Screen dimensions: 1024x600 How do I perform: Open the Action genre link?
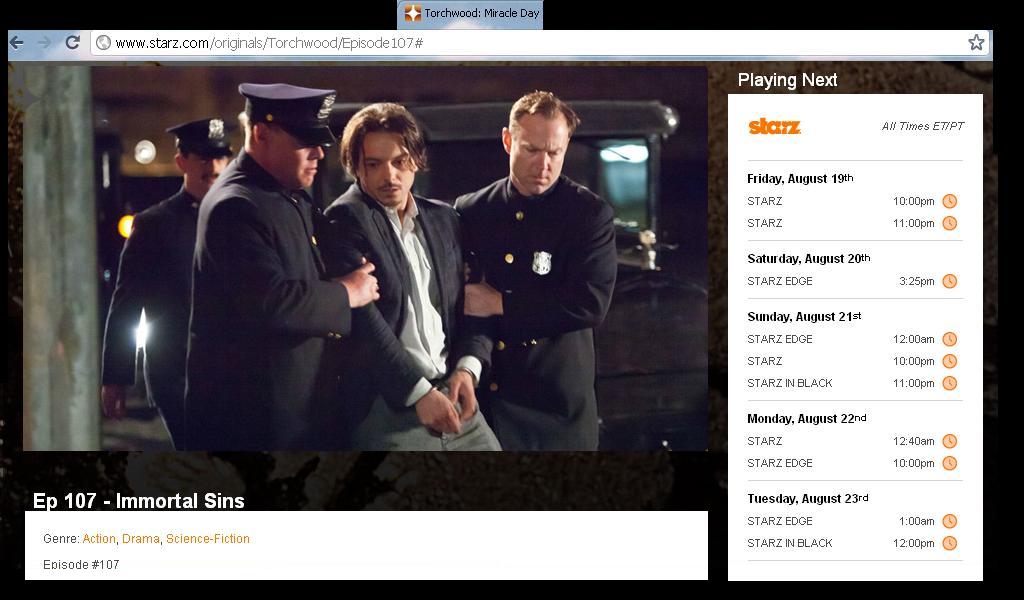point(99,539)
